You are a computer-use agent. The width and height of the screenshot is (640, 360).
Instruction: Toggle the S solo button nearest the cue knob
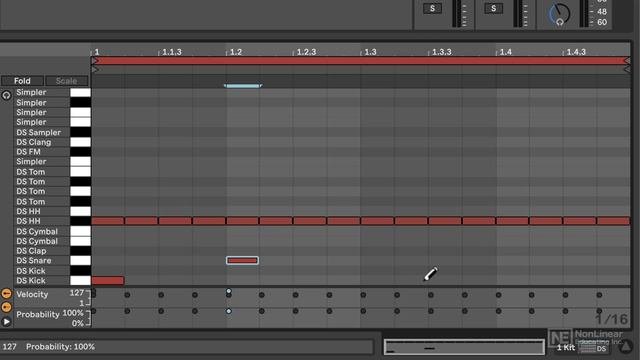(493, 8)
